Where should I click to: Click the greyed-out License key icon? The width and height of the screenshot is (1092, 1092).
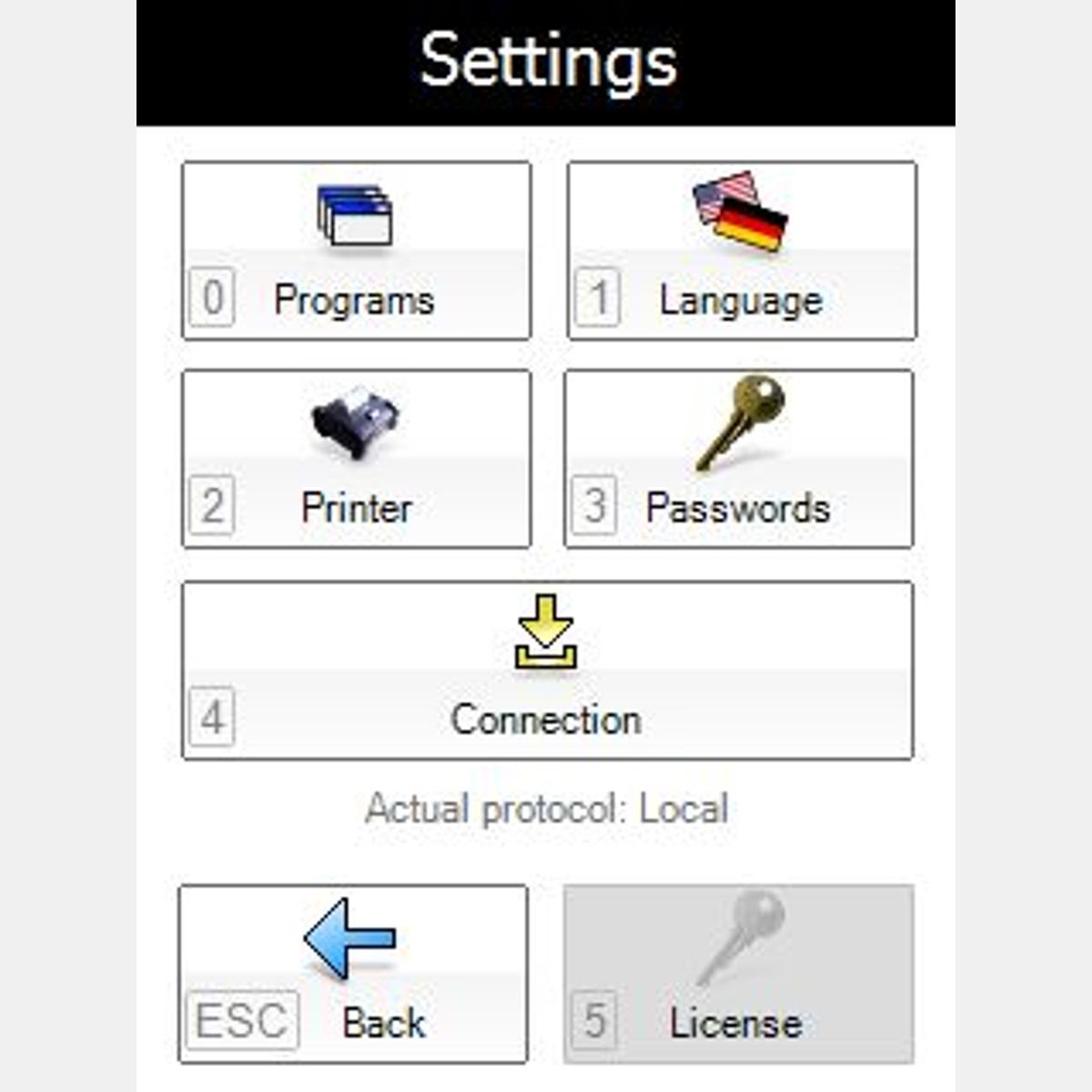tap(740, 936)
